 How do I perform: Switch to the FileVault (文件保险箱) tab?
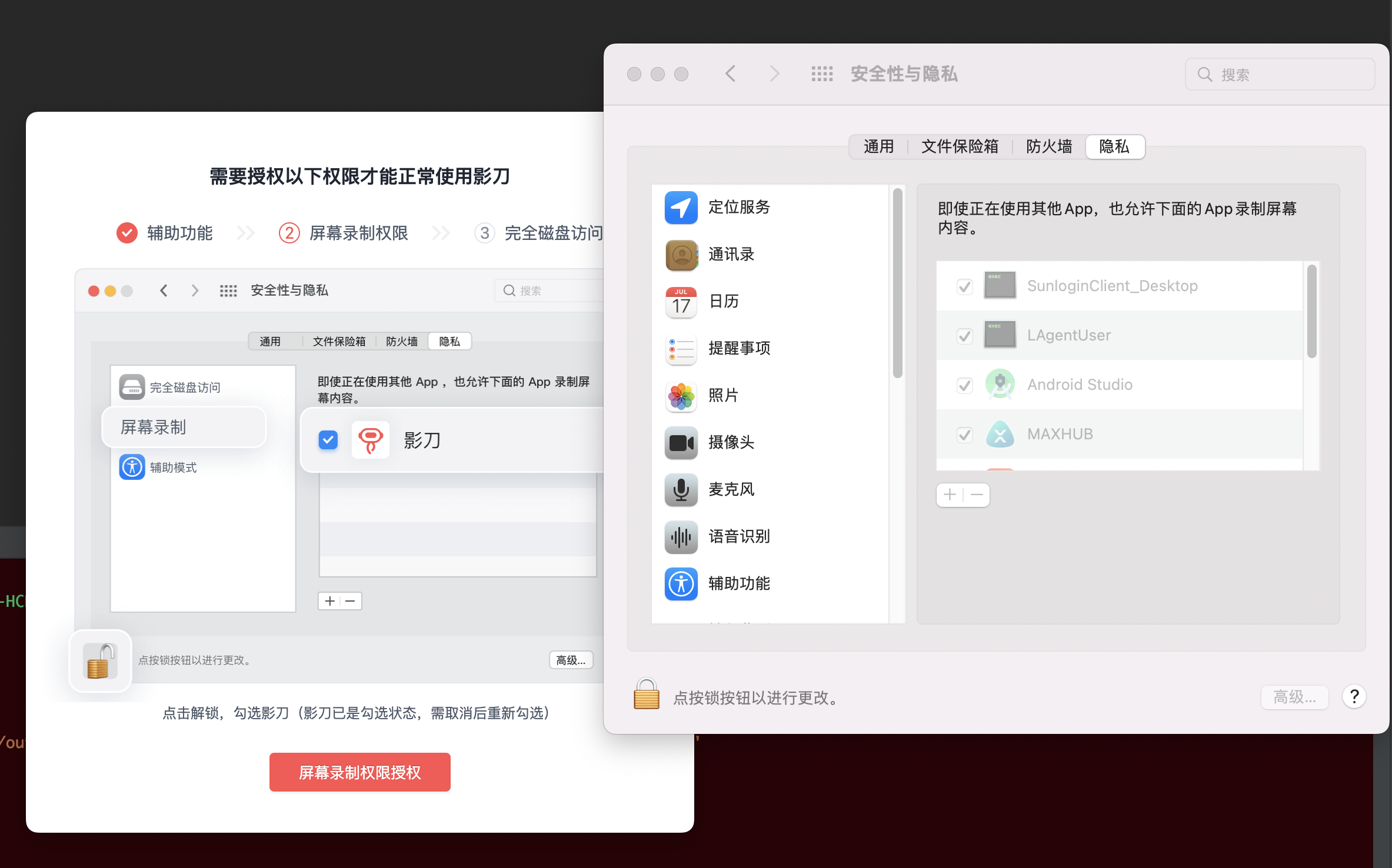click(960, 146)
